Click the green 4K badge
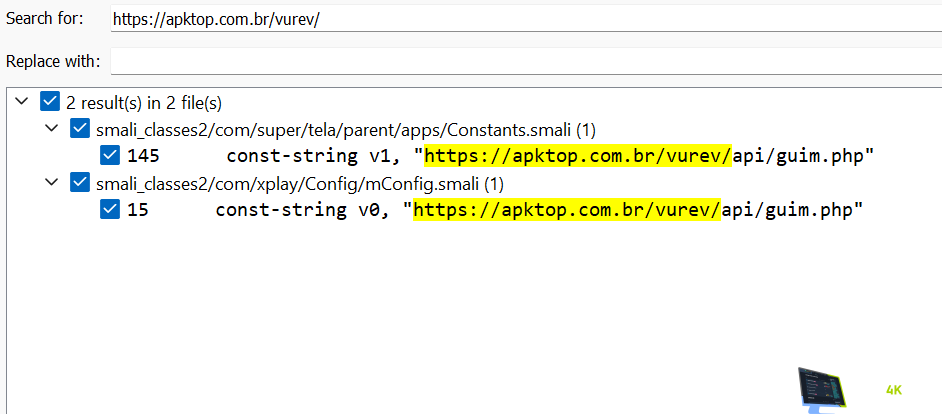942x414 pixels. click(895, 390)
